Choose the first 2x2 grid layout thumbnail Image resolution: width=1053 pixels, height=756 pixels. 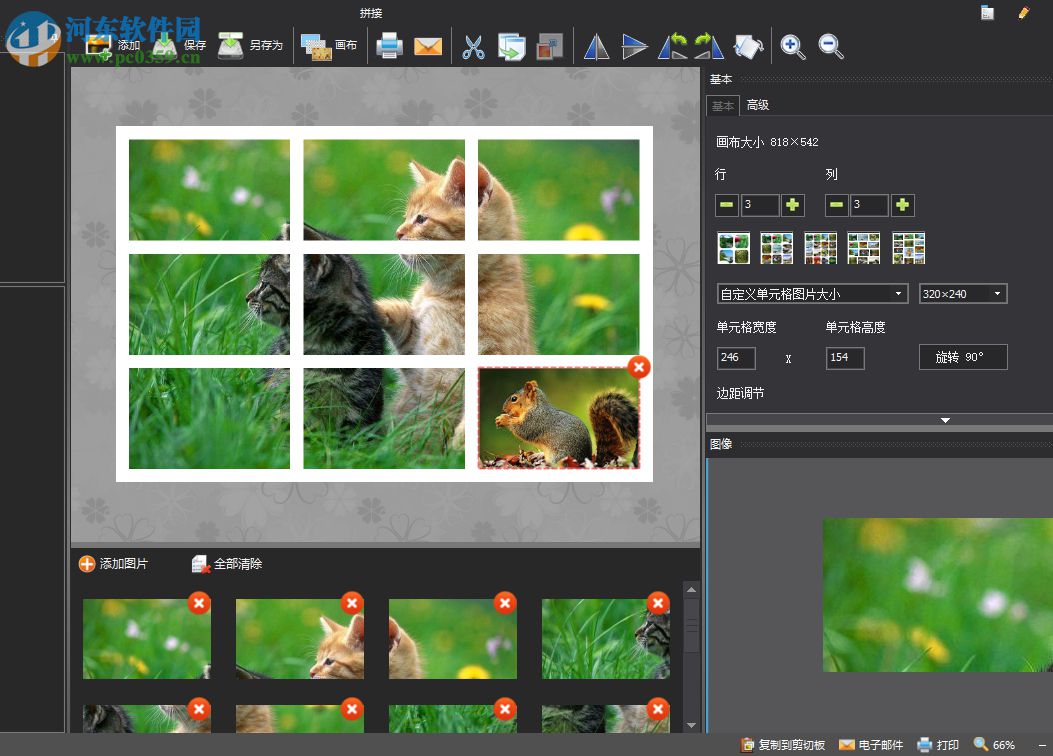734,248
